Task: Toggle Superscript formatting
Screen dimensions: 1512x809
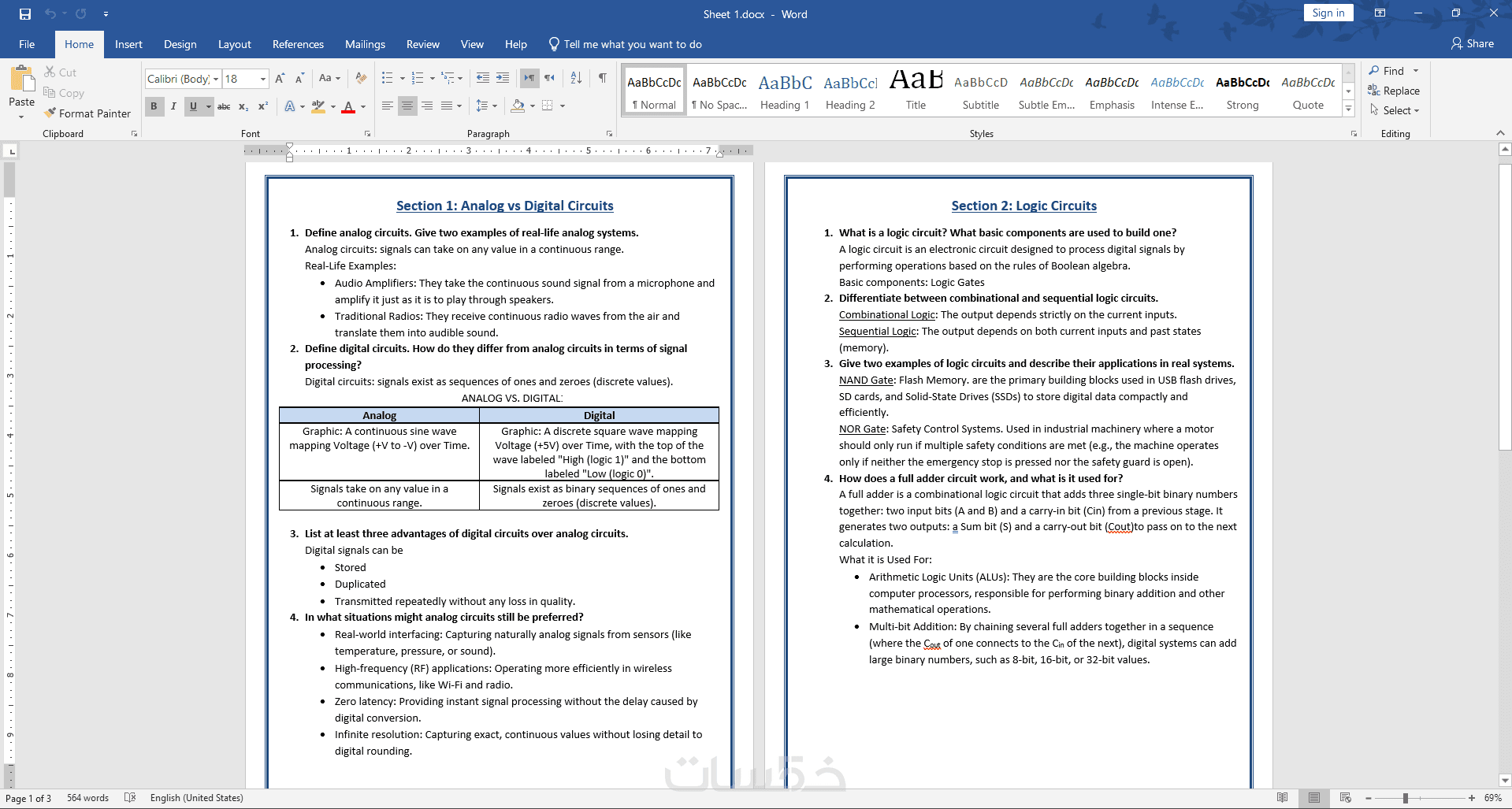Action: tap(263, 106)
